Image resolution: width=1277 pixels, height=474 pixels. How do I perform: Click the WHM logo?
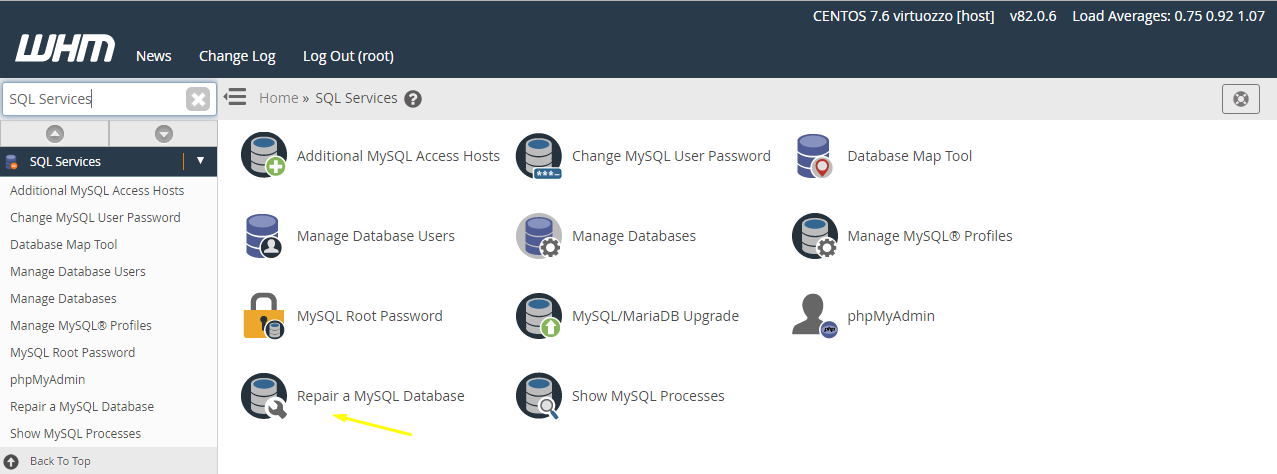65,49
